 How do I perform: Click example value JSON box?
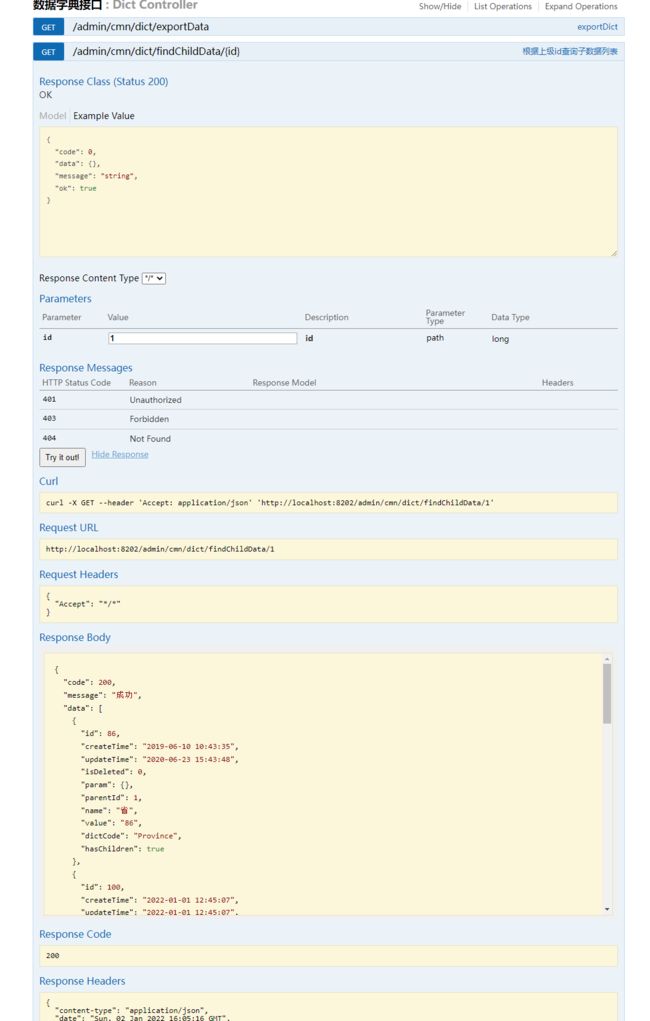pyautogui.click(x=328, y=192)
